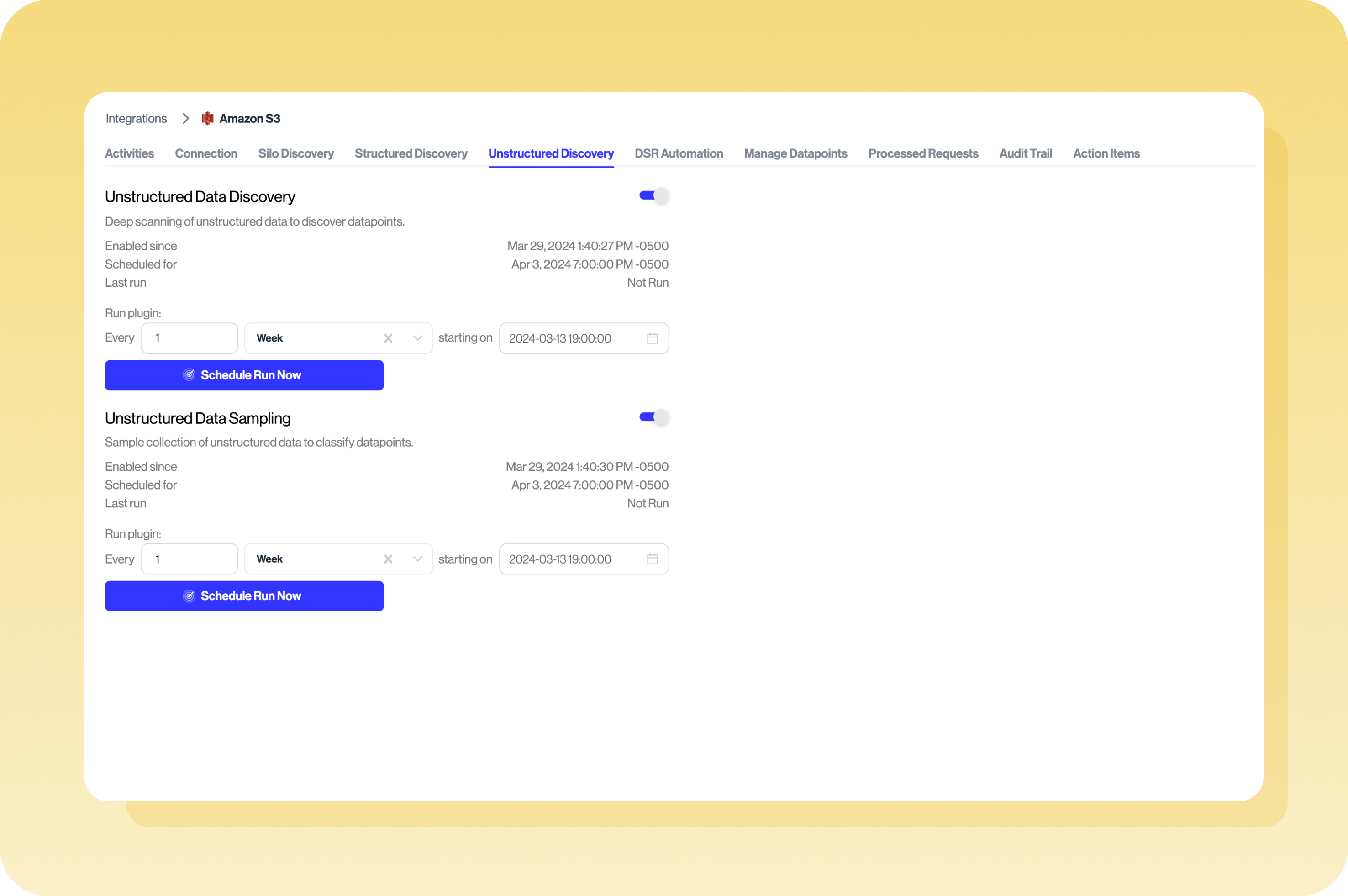Click the Unstructured Data Discovery heading
The image size is (1348, 896).
click(200, 196)
